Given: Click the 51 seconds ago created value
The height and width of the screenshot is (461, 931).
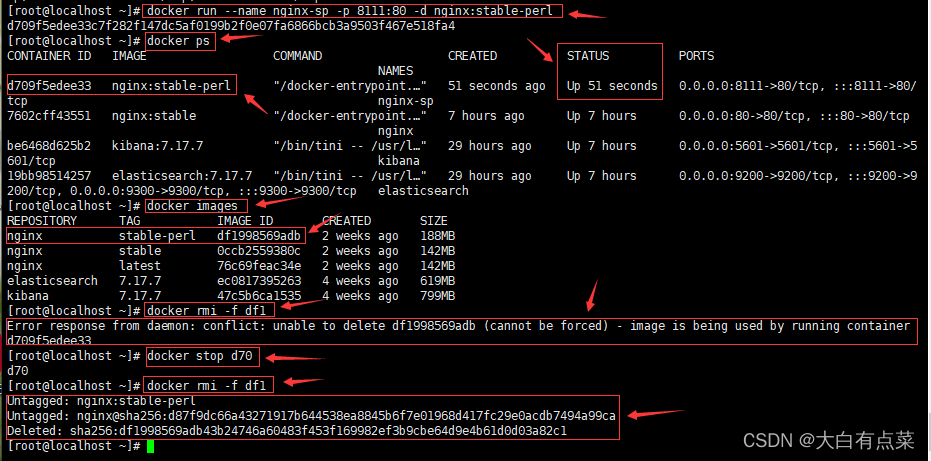Looking at the screenshot, I should click(x=496, y=86).
